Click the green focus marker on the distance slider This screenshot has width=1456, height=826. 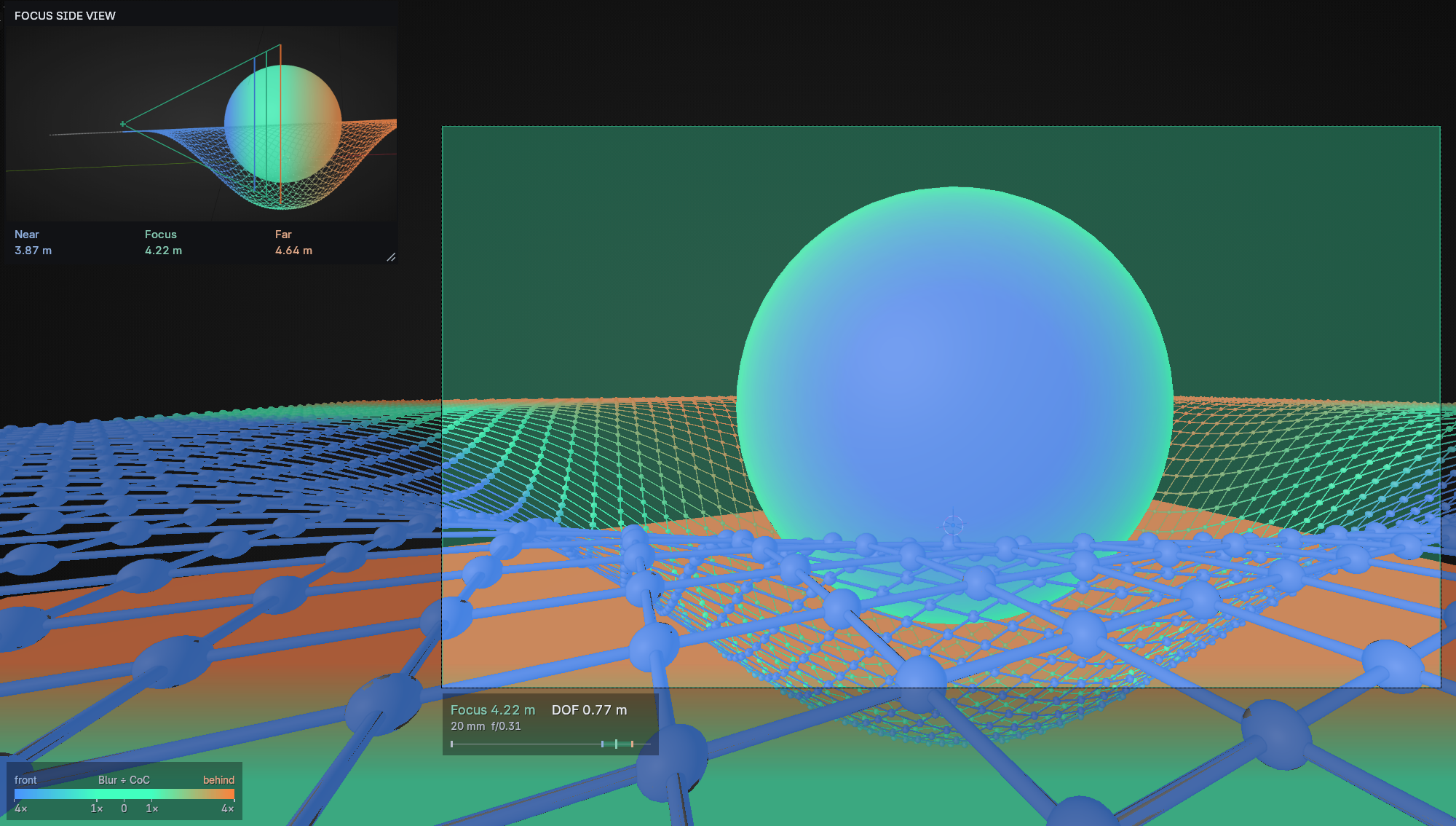616,744
